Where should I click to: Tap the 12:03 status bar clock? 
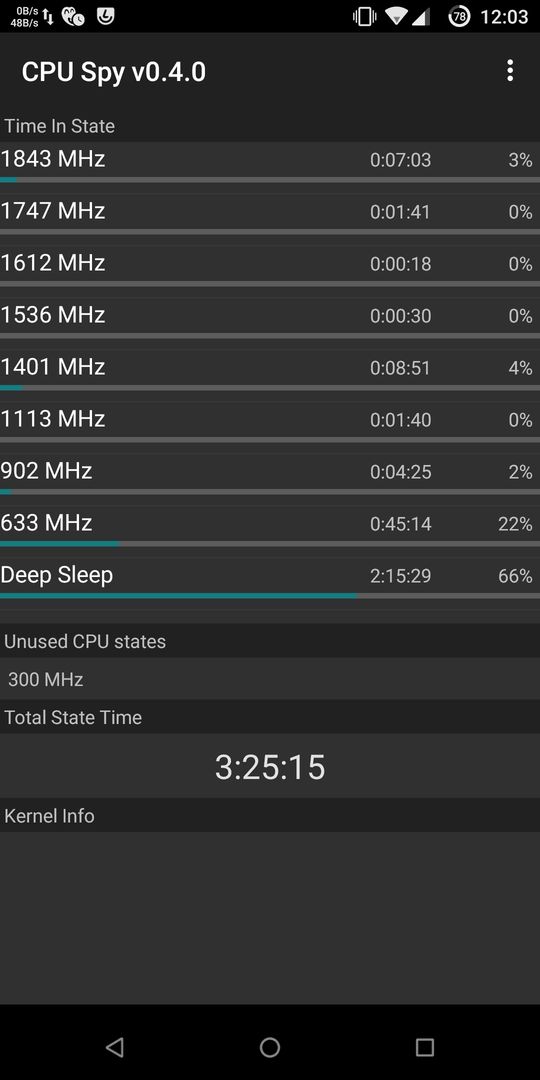pos(504,17)
